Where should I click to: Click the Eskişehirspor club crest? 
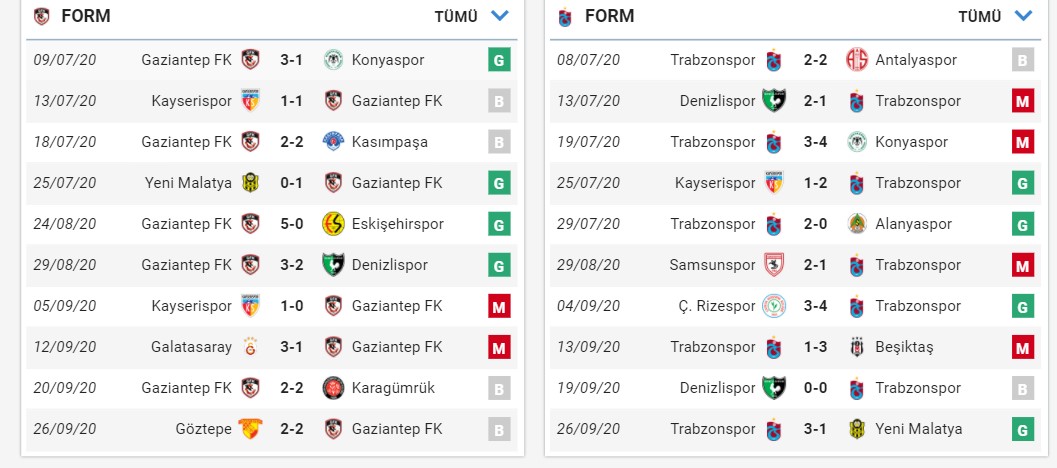333,224
